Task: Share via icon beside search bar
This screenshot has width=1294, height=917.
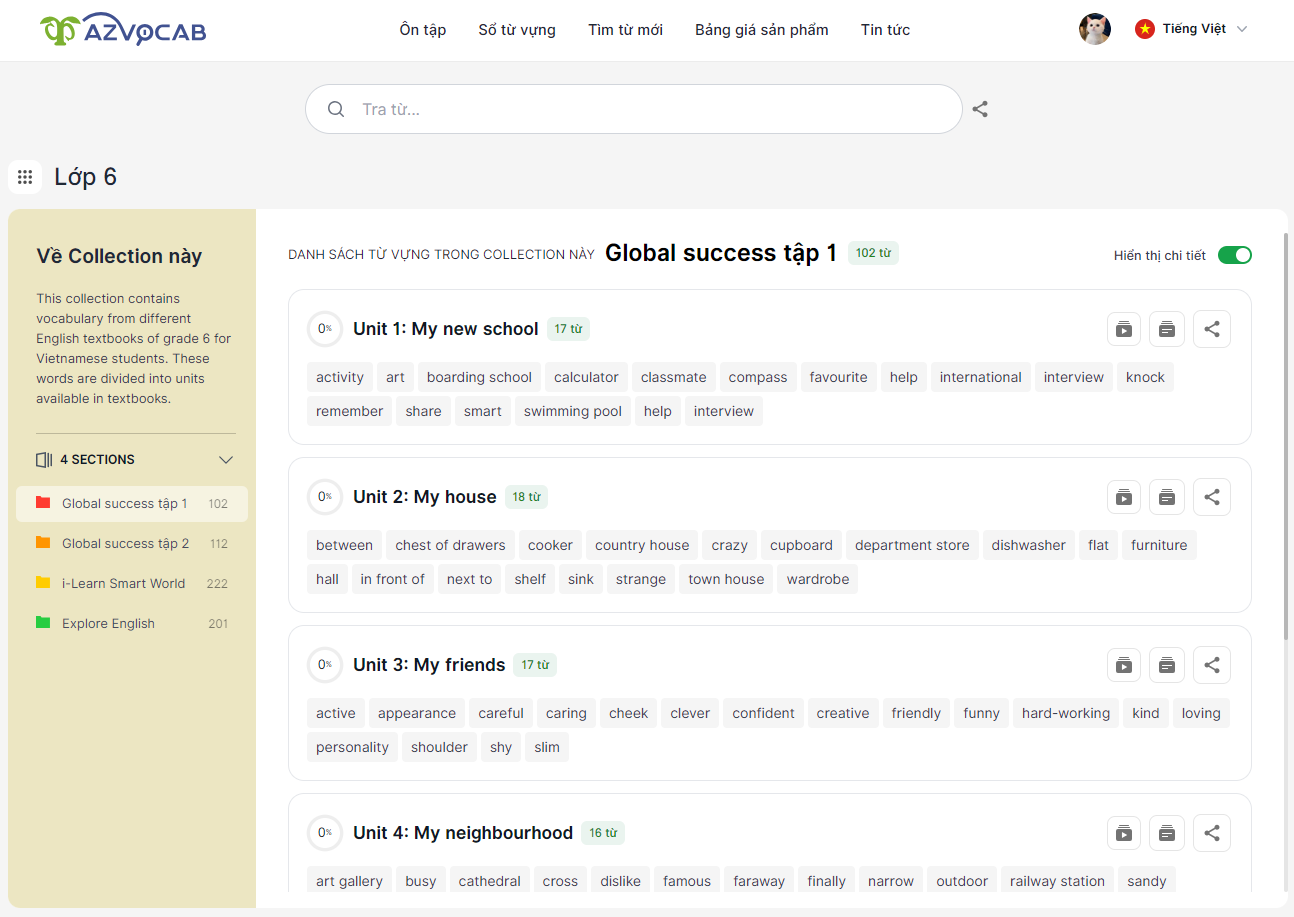Action: (x=980, y=109)
